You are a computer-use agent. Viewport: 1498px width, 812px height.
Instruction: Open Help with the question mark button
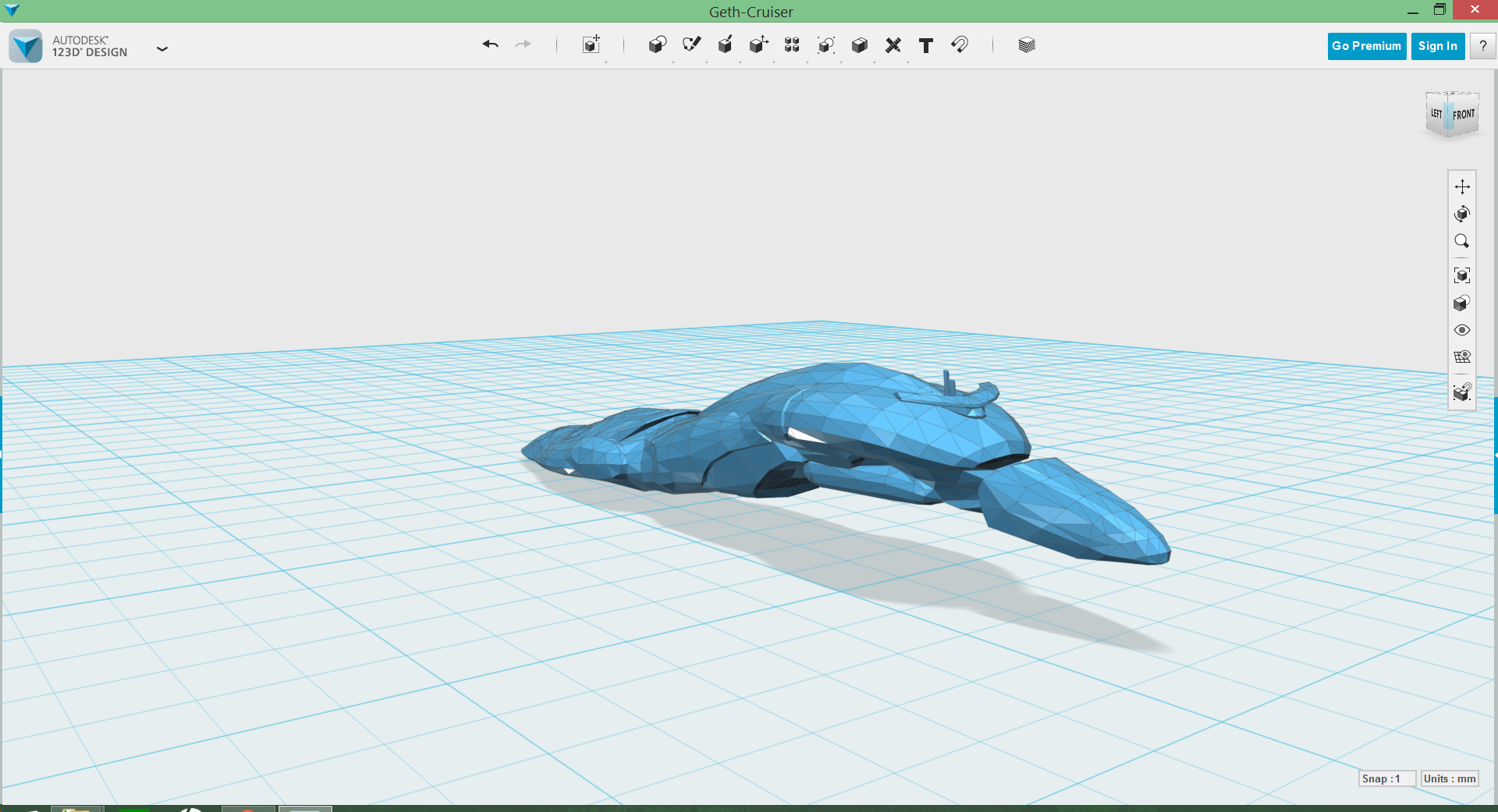(x=1482, y=46)
